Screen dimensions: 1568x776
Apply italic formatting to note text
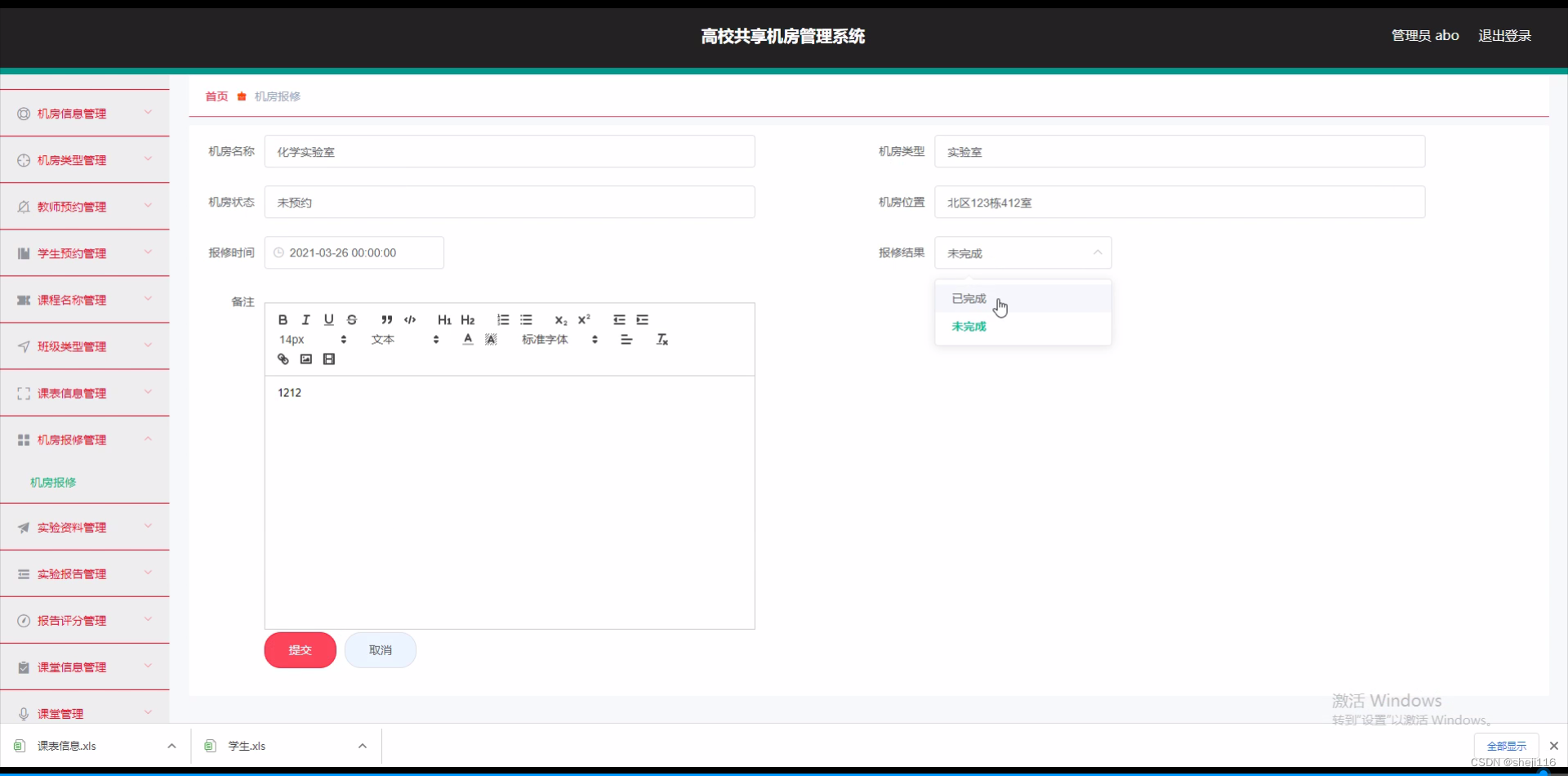click(x=305, y=319)
